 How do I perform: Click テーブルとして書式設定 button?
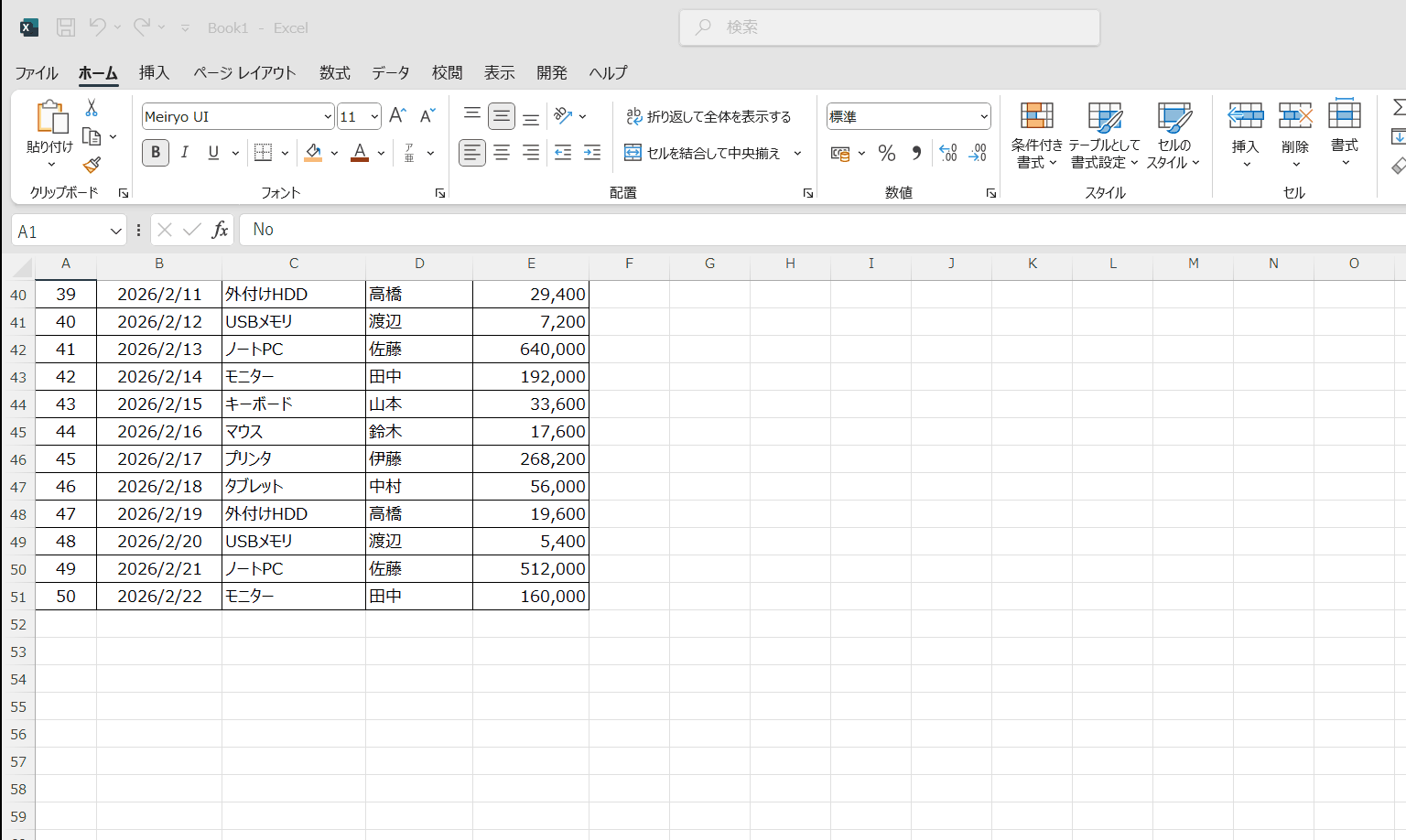(x=1104, y=135)
